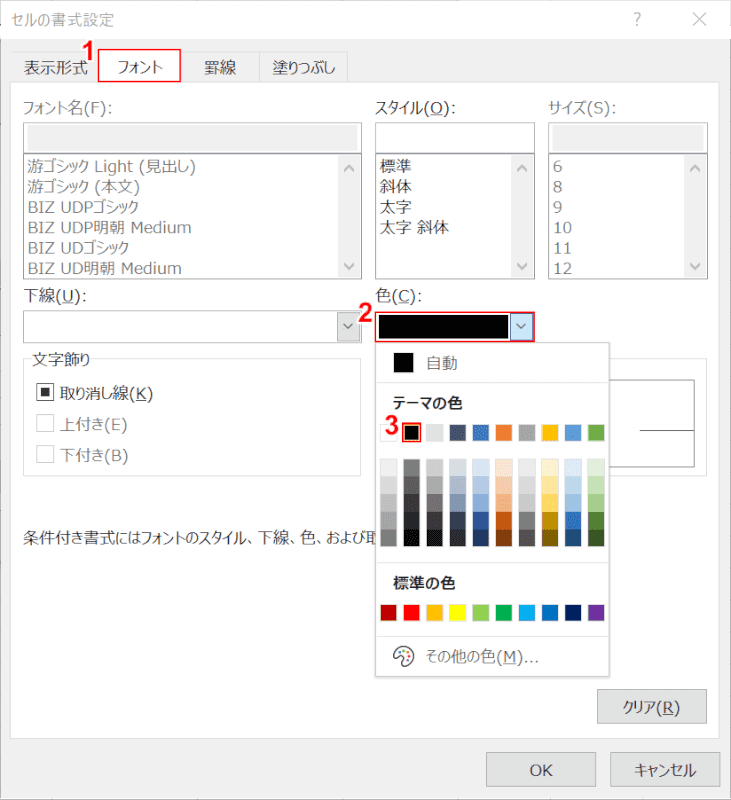
Task: Pick black theme color swatch
Action: tap(412, 433)
